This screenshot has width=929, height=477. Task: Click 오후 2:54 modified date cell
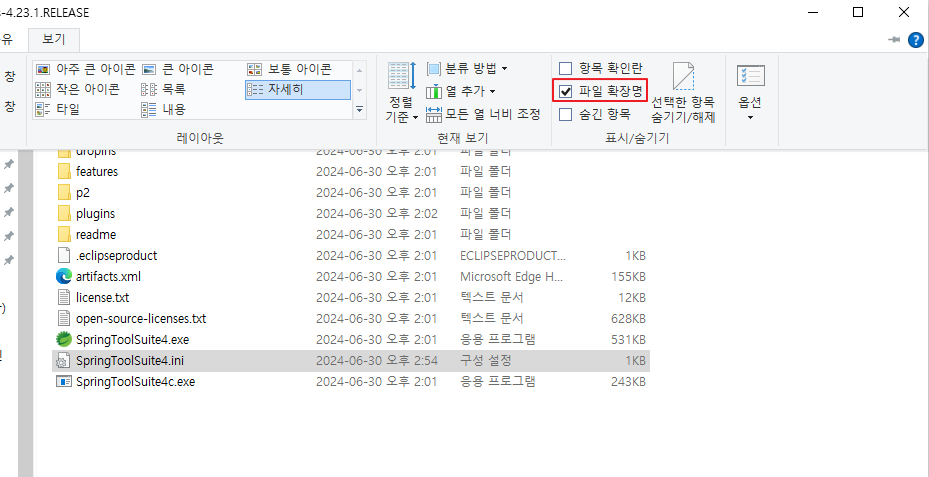pyautogui.click(x=376, y=360)
